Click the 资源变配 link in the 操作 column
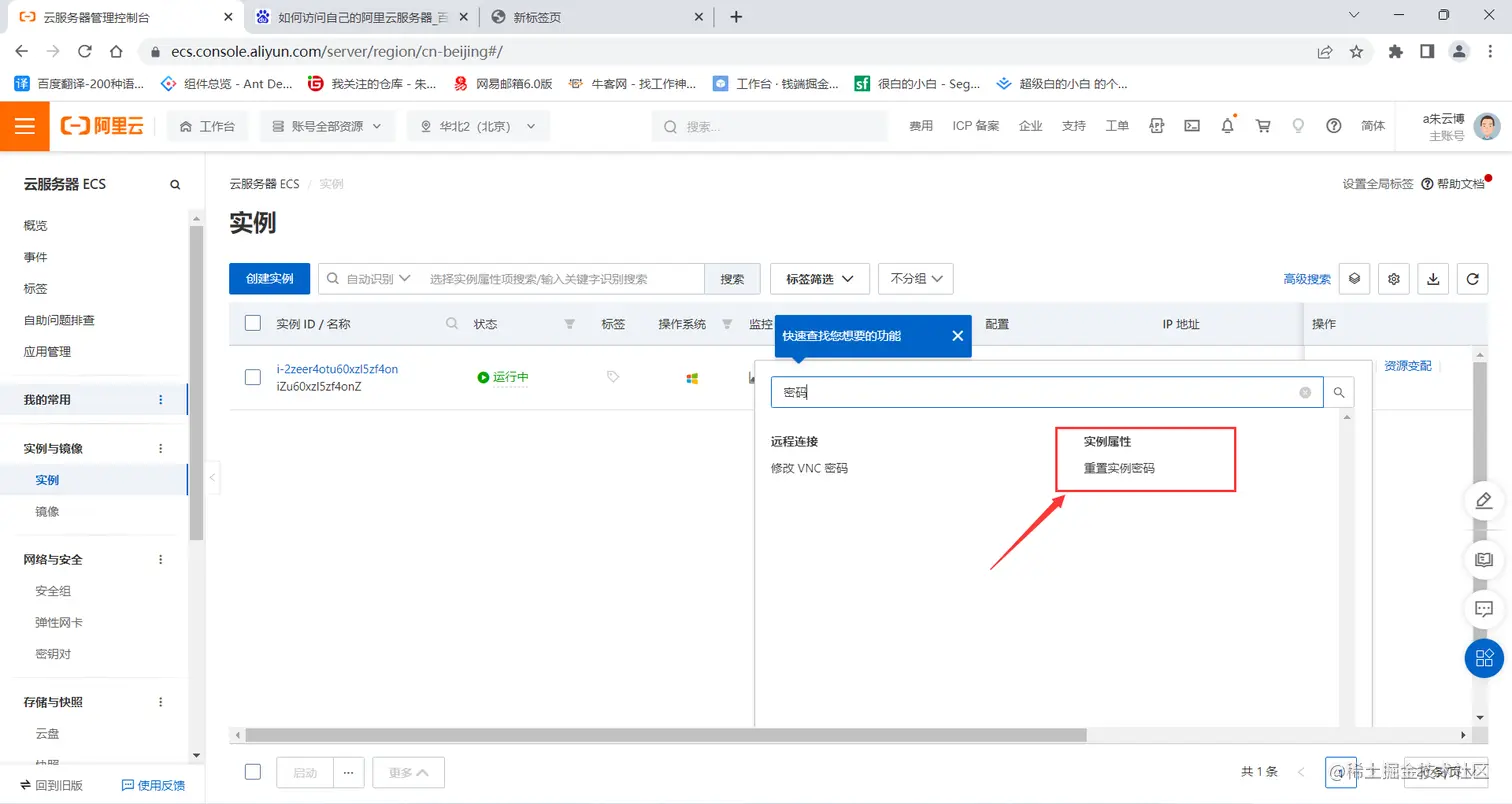The width and height of the screenshot is (1512, 804). (x=1408, y=366)
